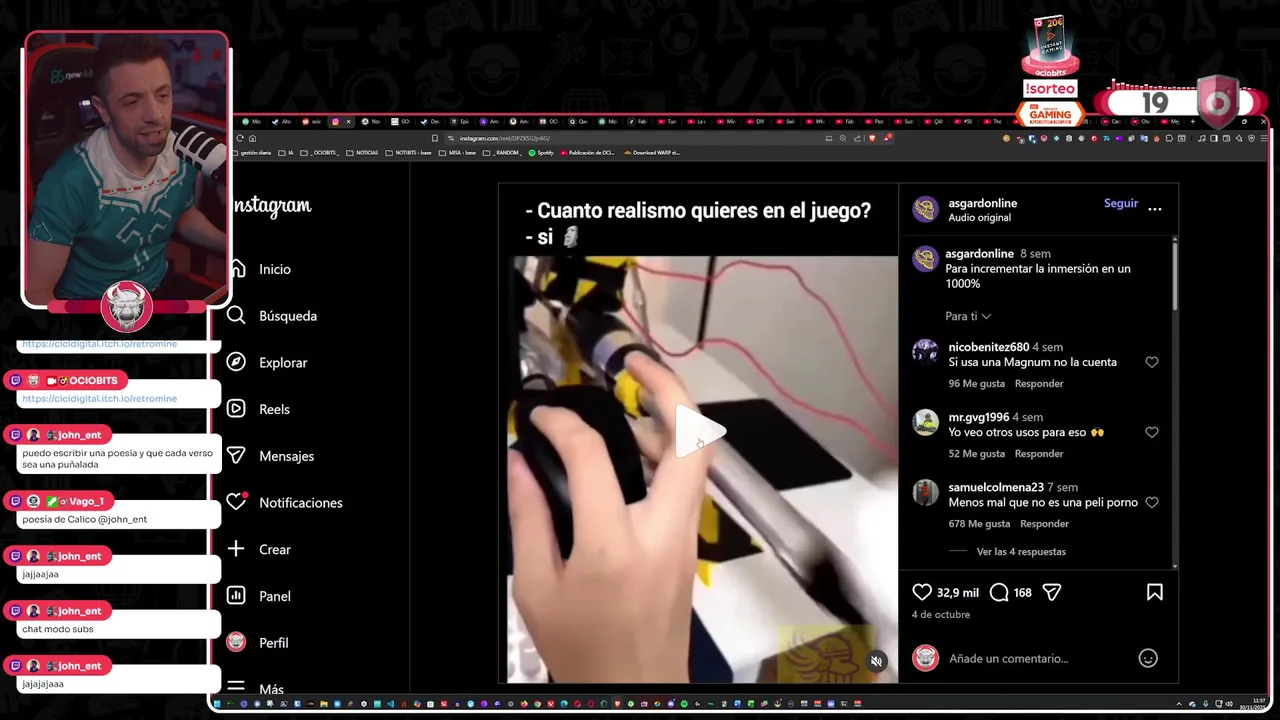1280x720 pixels.
Task: Focus the Añade un comentario field
Action: coord(1036,658)
